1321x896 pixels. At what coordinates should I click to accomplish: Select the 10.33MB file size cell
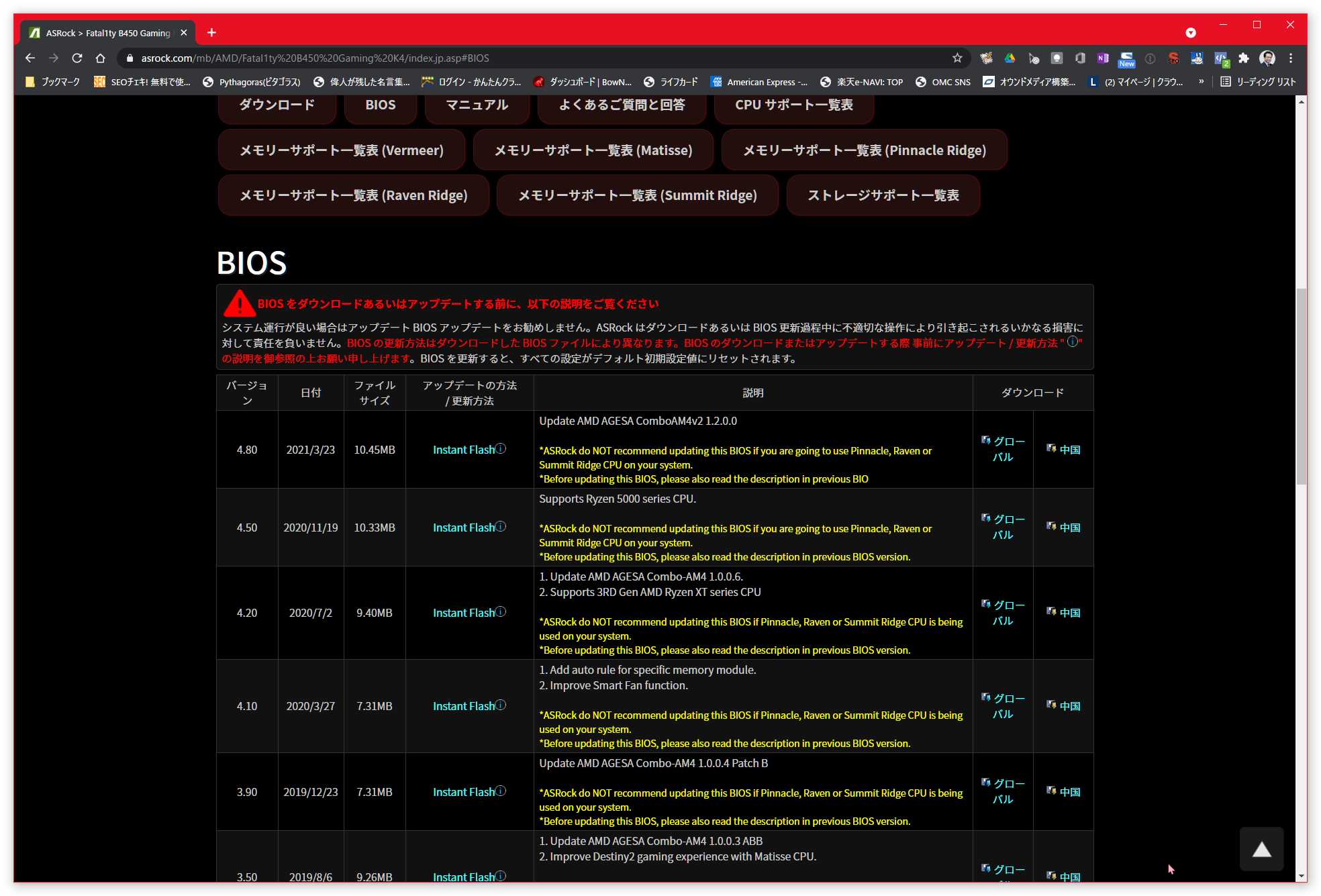tap(375, 528)
